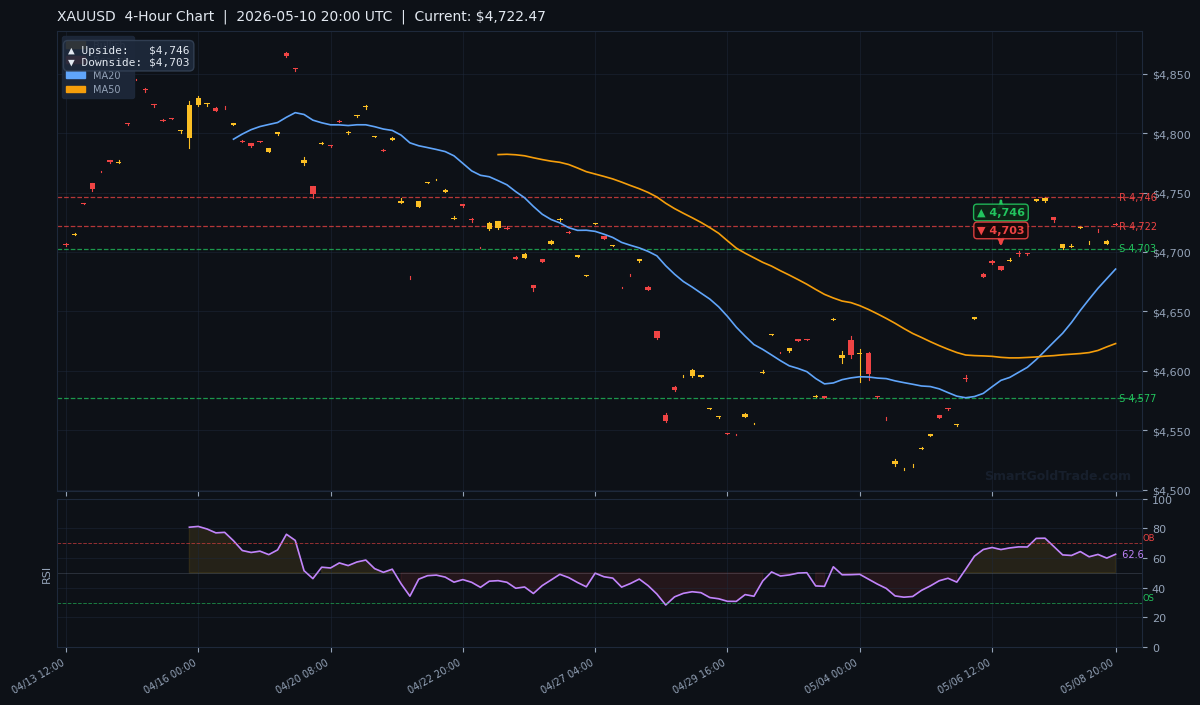Click the XAUUSD 4-Hour Chart title
This screenshot has width=1200, height=705.
[136, 17]
